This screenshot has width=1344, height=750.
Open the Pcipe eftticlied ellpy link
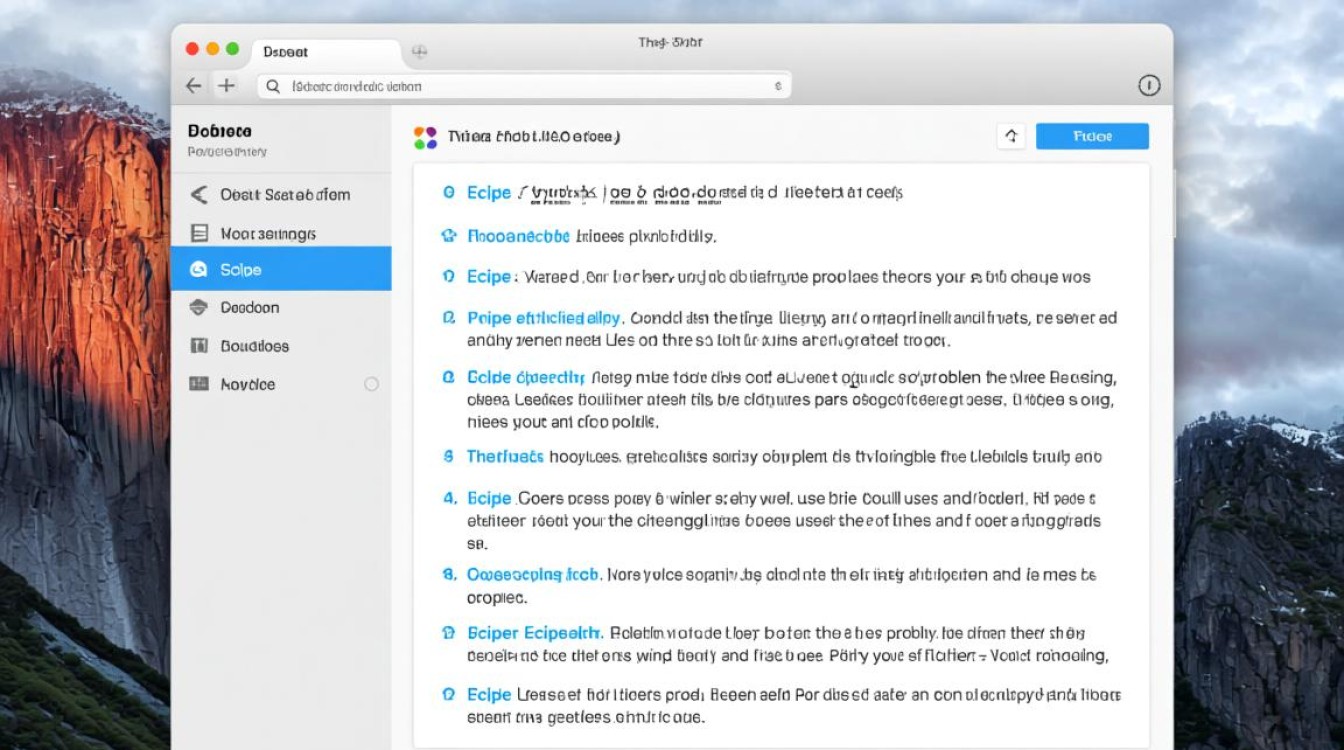point(544,319)
